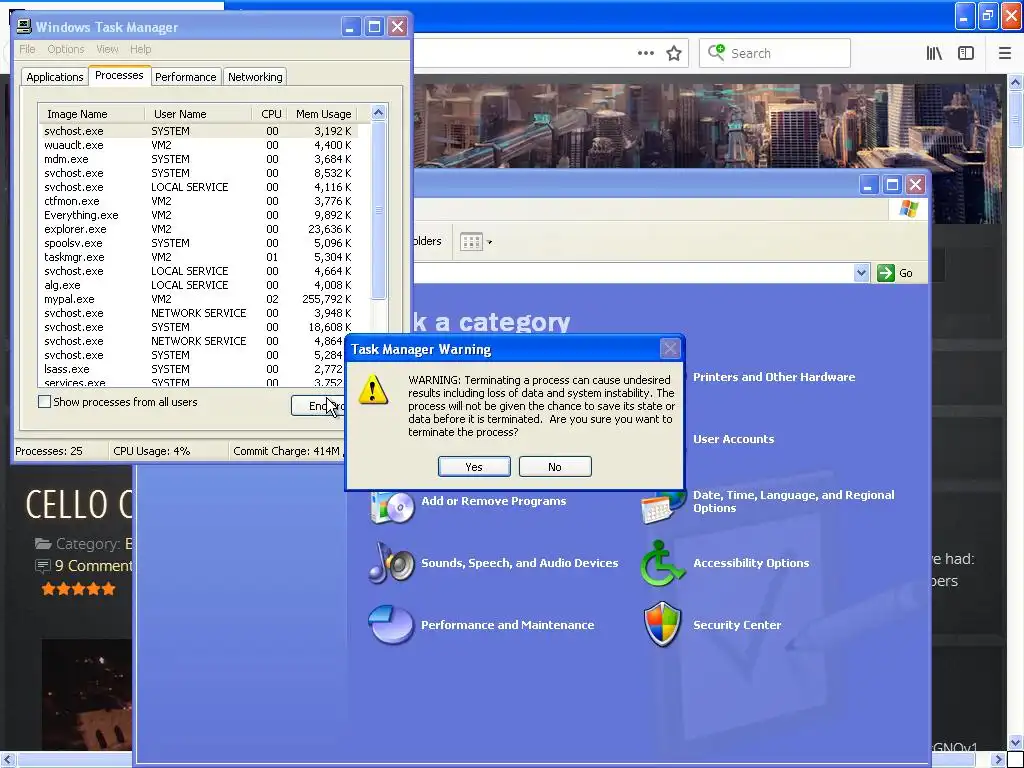1024x768 pixels.
Task: Switch to the Applications tab
Action: click(55, 77)
